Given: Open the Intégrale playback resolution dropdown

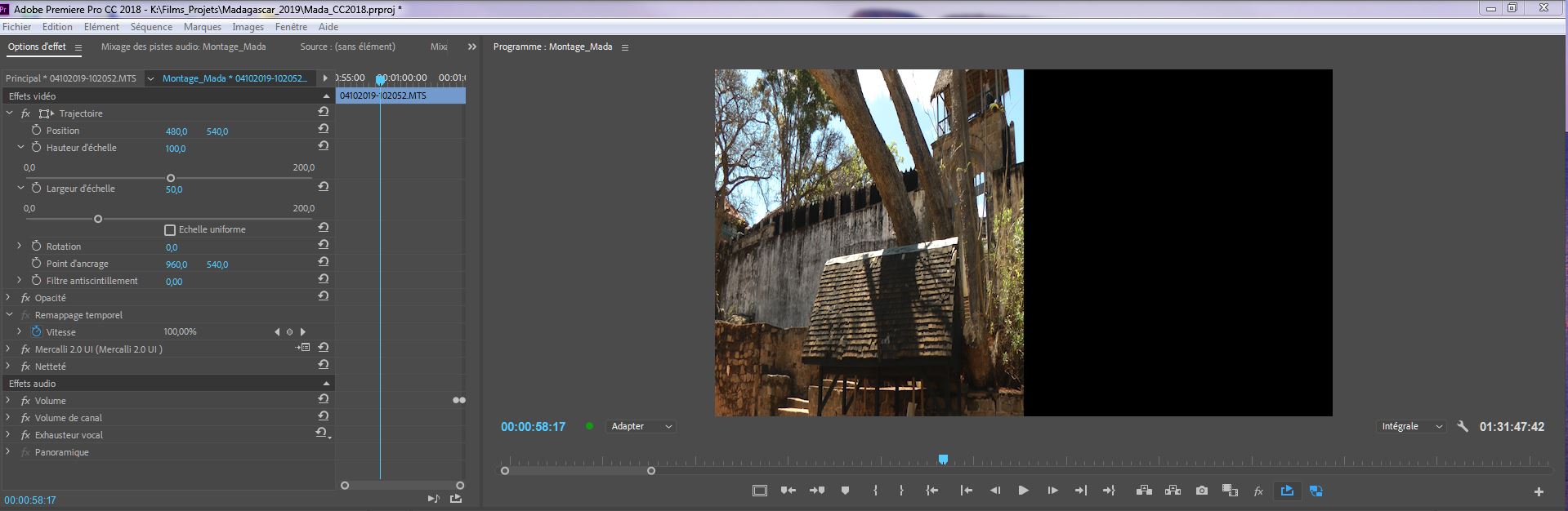Looking at the screenshot, I should click(x=1411, y=426).
